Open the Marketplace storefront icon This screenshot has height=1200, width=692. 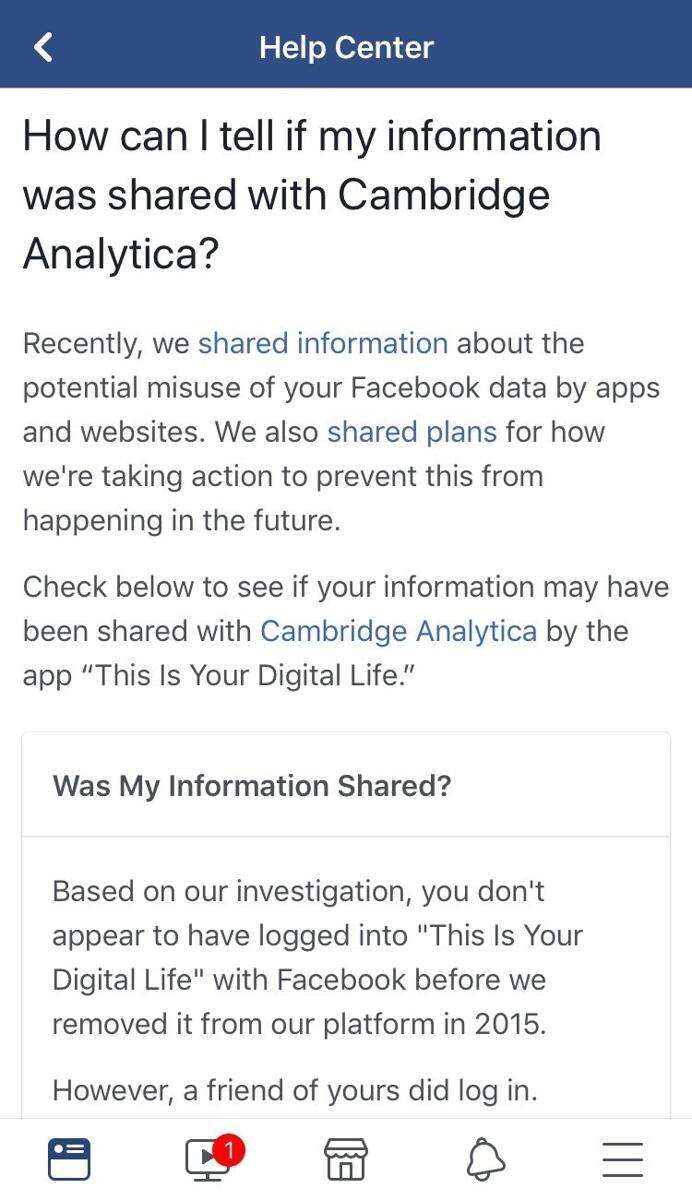tap(346, 1160)
